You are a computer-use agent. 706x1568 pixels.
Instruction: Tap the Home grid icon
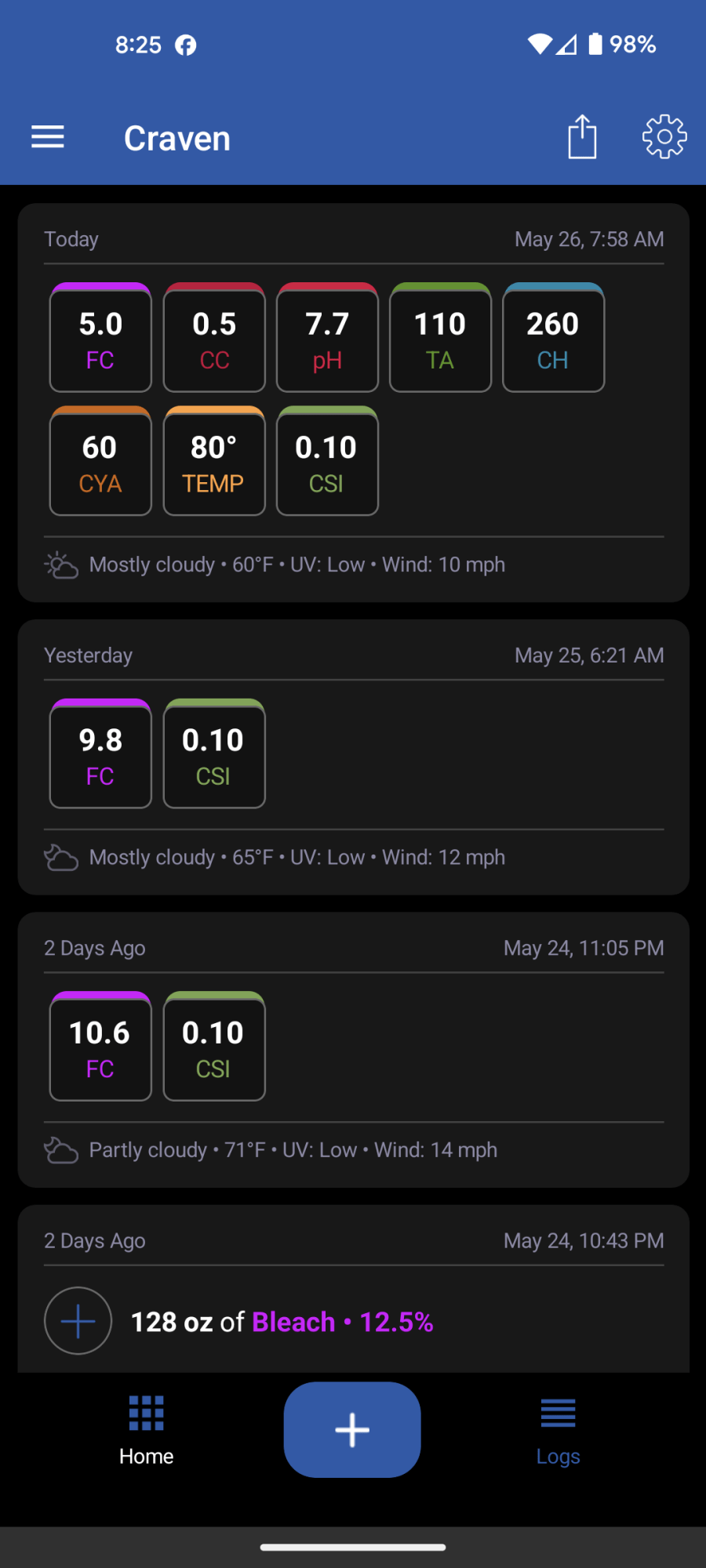click(147, 1413)
